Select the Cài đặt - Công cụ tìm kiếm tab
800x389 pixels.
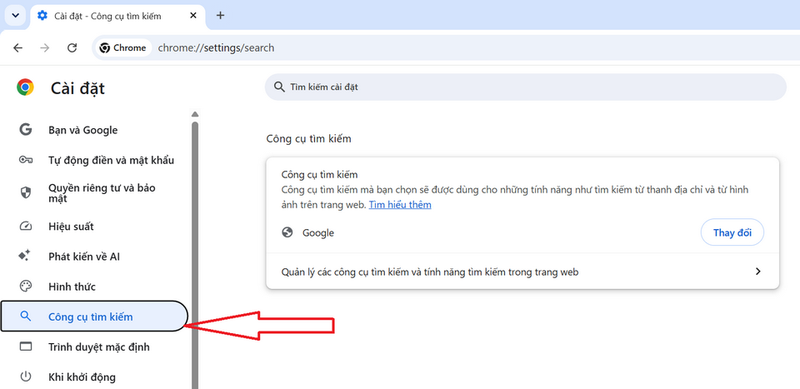[118, 16]
